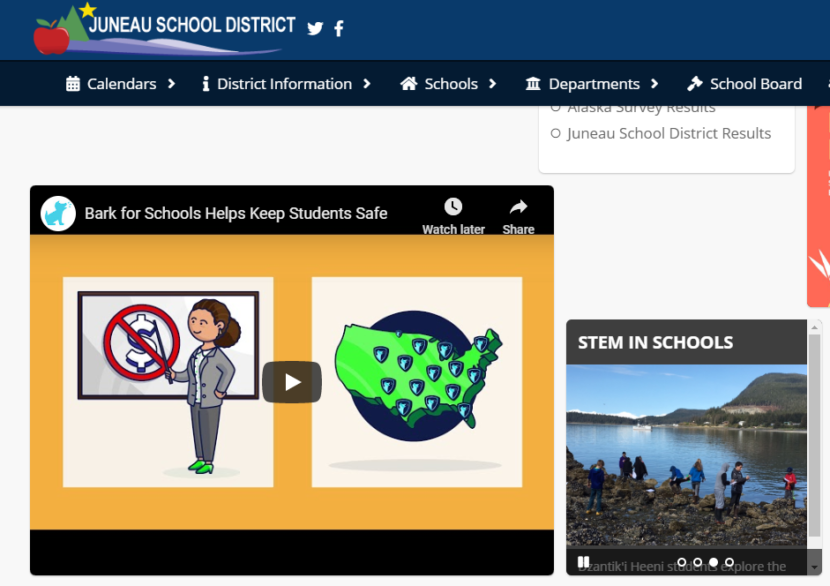Click the video channel avatar

(x=57, y=213)
